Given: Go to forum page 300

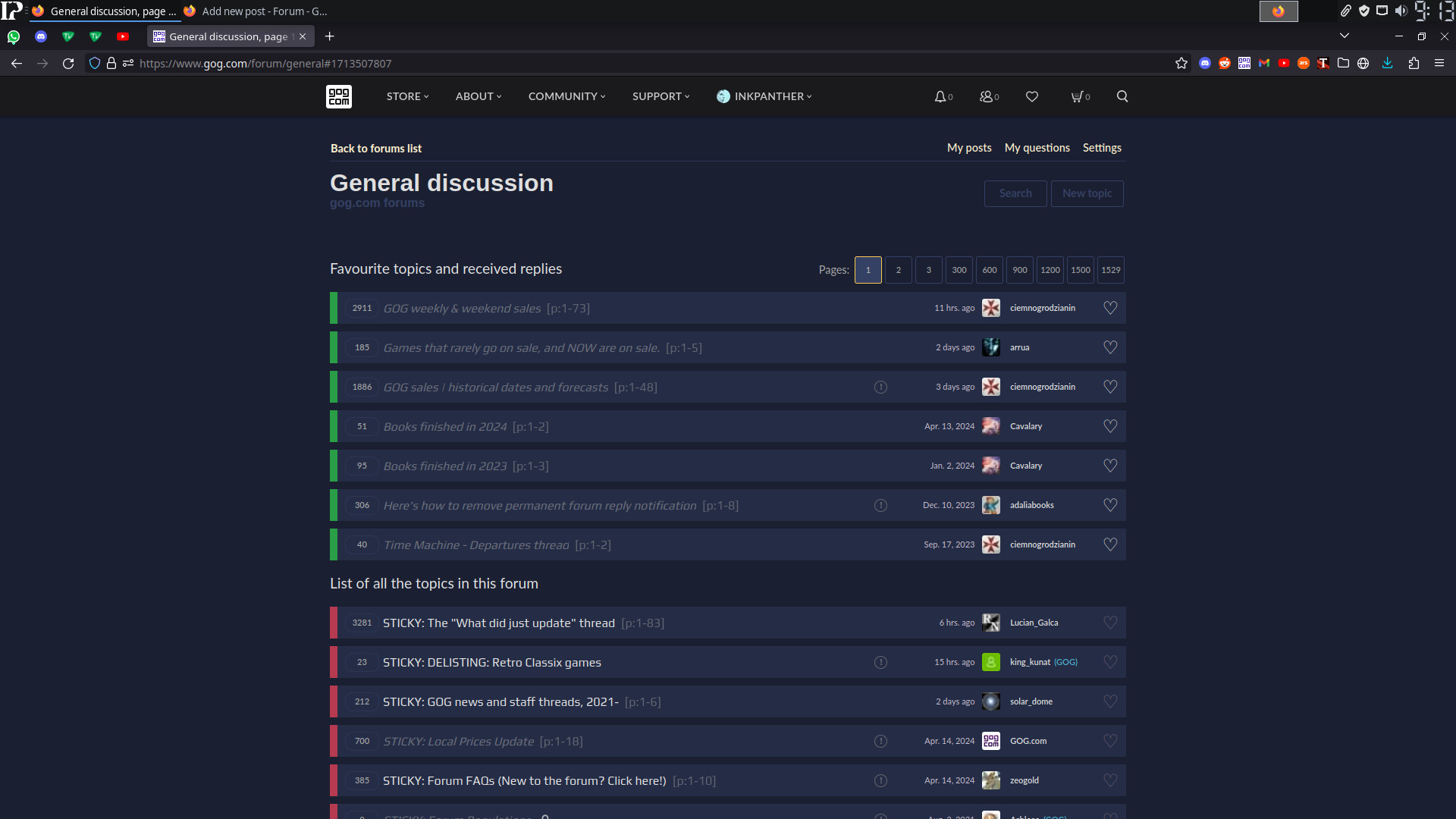Looking at the screenshot, I should coord(959,270).
